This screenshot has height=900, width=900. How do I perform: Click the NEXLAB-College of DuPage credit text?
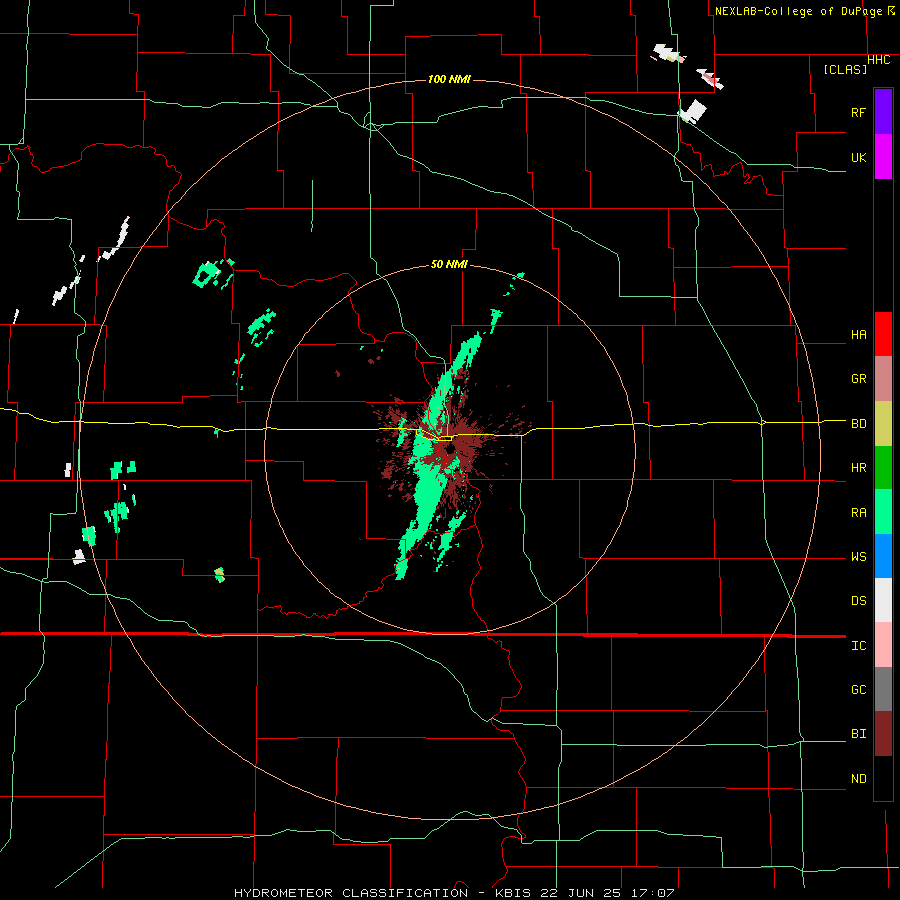tap(800, 11)
